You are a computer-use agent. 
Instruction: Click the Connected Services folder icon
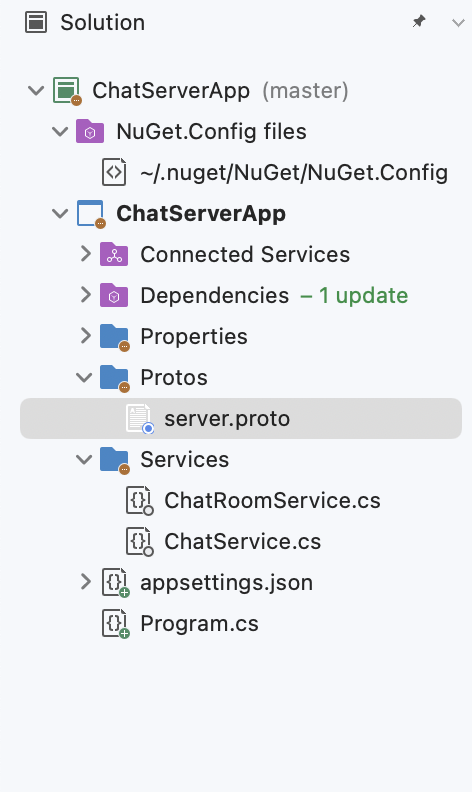pos(114,254)
